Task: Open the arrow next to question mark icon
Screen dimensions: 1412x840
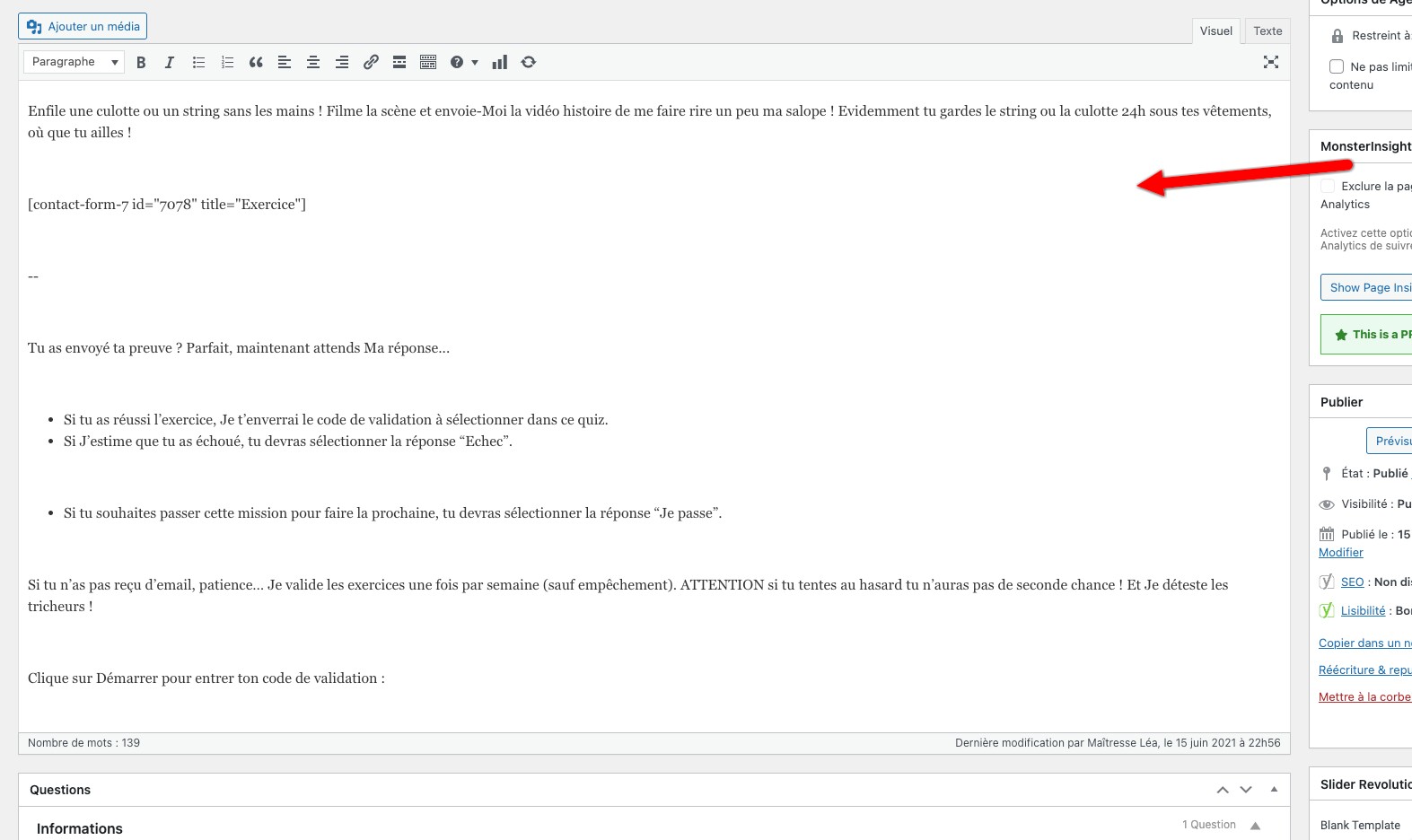Action: (x=475, y=63)
